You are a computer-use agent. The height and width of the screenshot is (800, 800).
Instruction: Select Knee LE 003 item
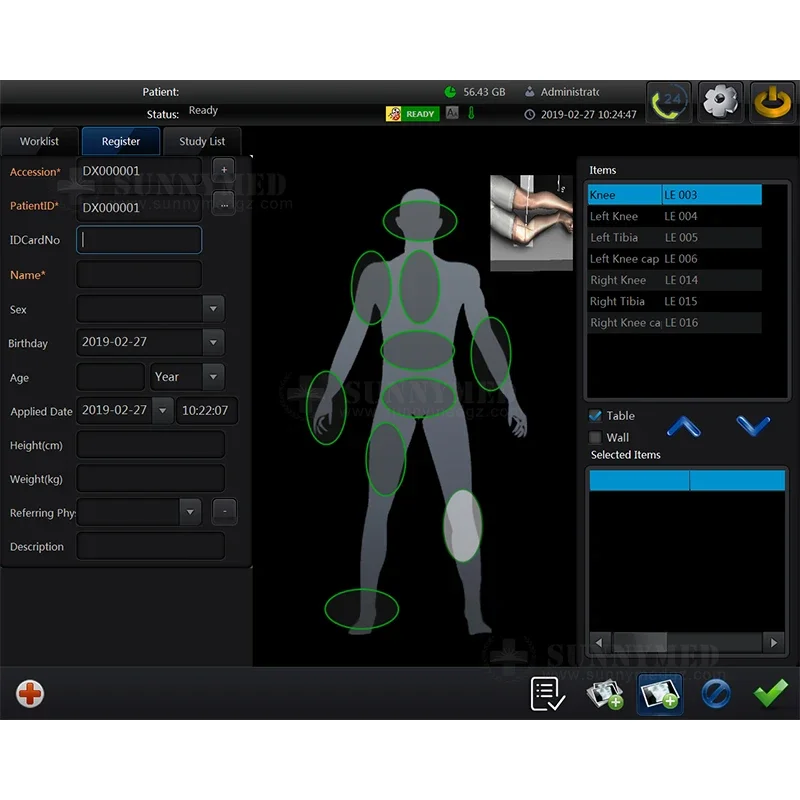674,195
